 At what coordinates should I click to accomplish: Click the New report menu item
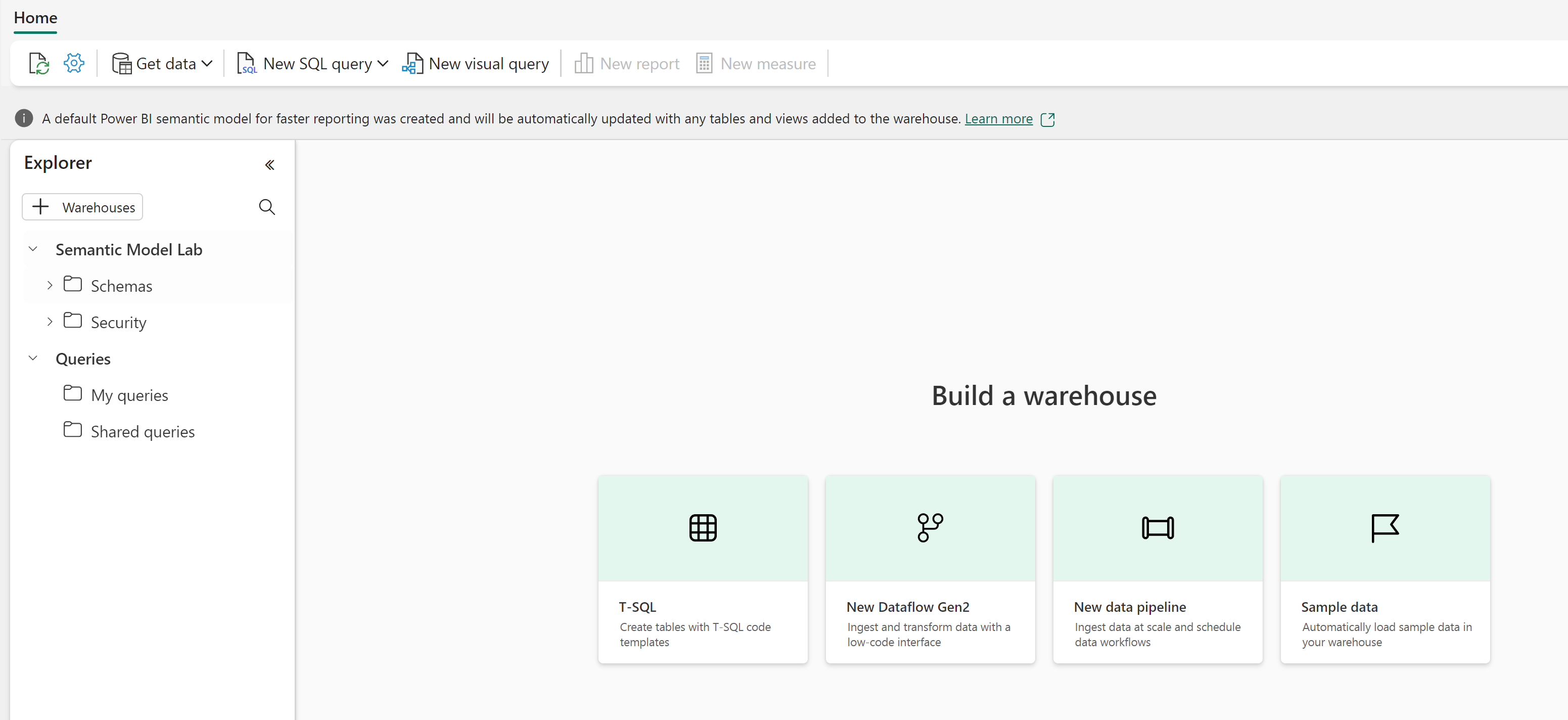click(625, 63)
